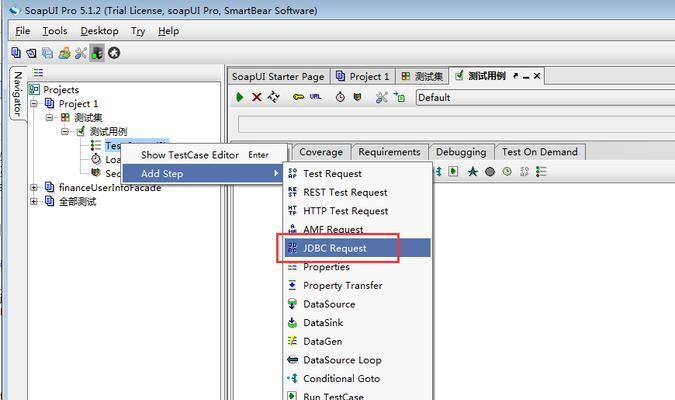Collapse the 测试用例 tree node
Viewport: 675px width, 400px height.
pyautogui.click(x=65, y=131)
